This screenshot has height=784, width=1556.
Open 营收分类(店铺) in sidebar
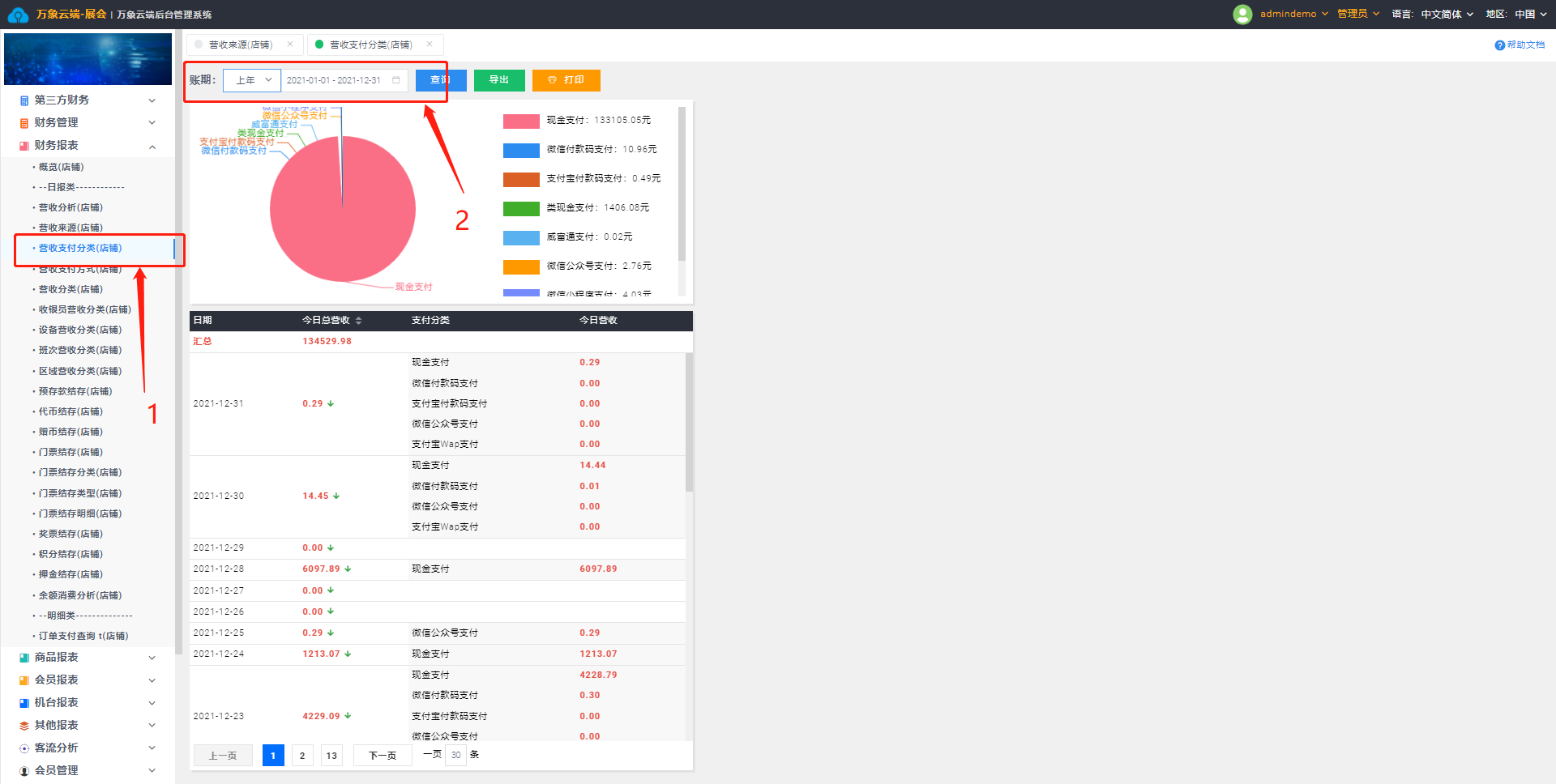pos(71,289)
